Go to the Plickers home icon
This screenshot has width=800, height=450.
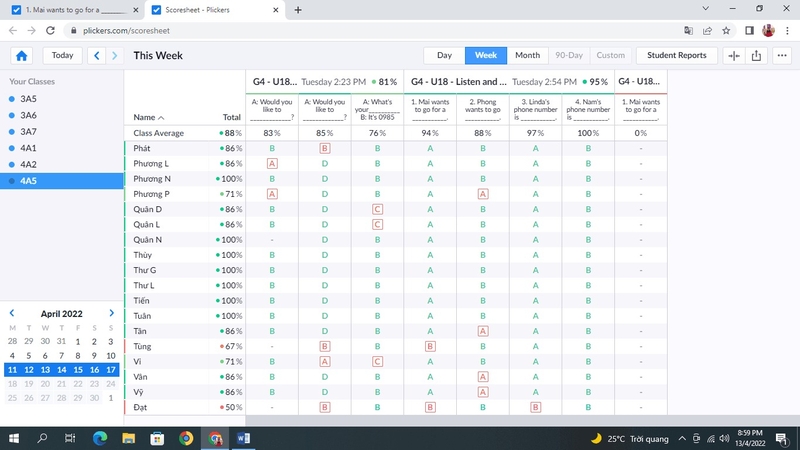21,56
